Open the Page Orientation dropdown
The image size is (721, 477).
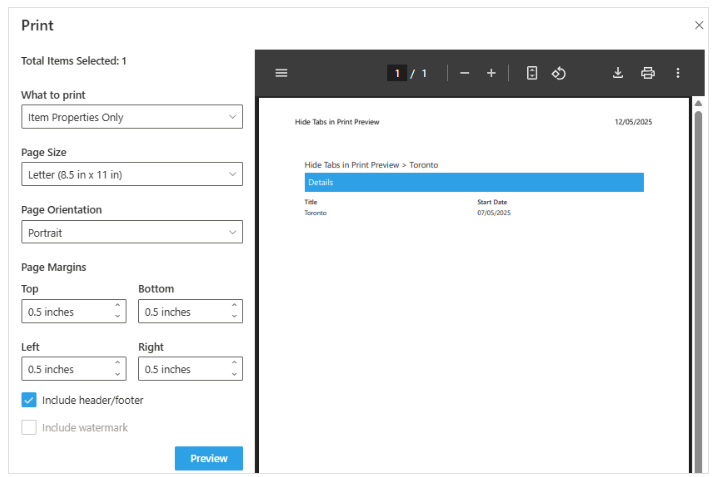[x=132, y=232]
